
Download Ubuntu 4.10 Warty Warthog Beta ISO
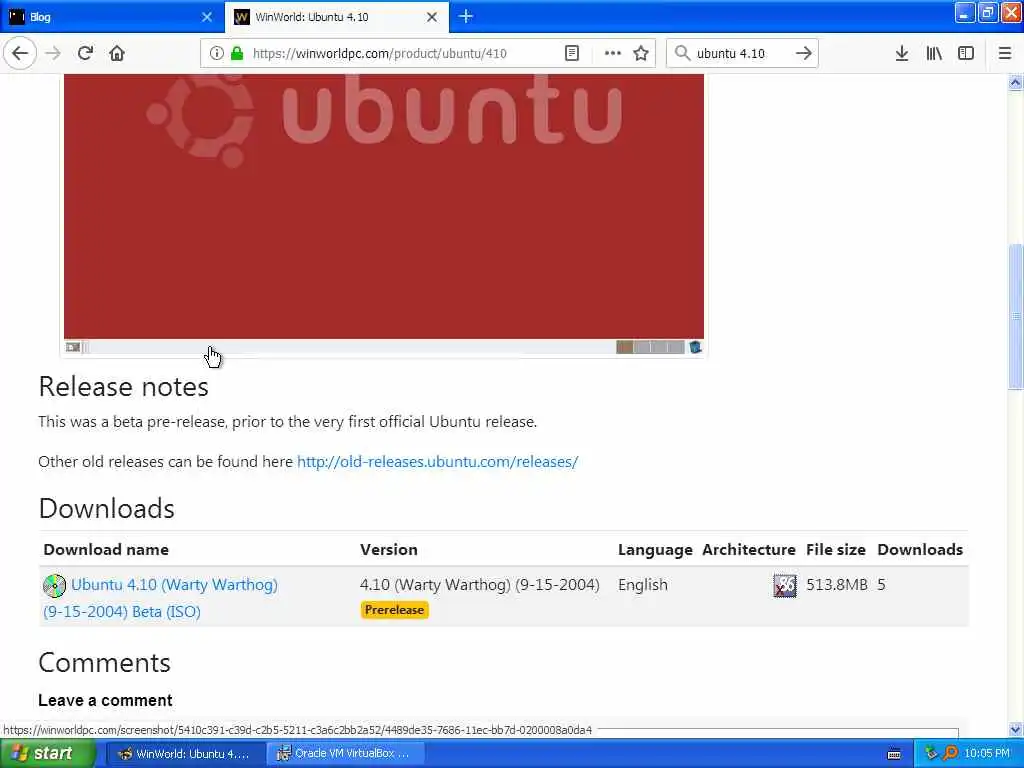pos(160,598)
